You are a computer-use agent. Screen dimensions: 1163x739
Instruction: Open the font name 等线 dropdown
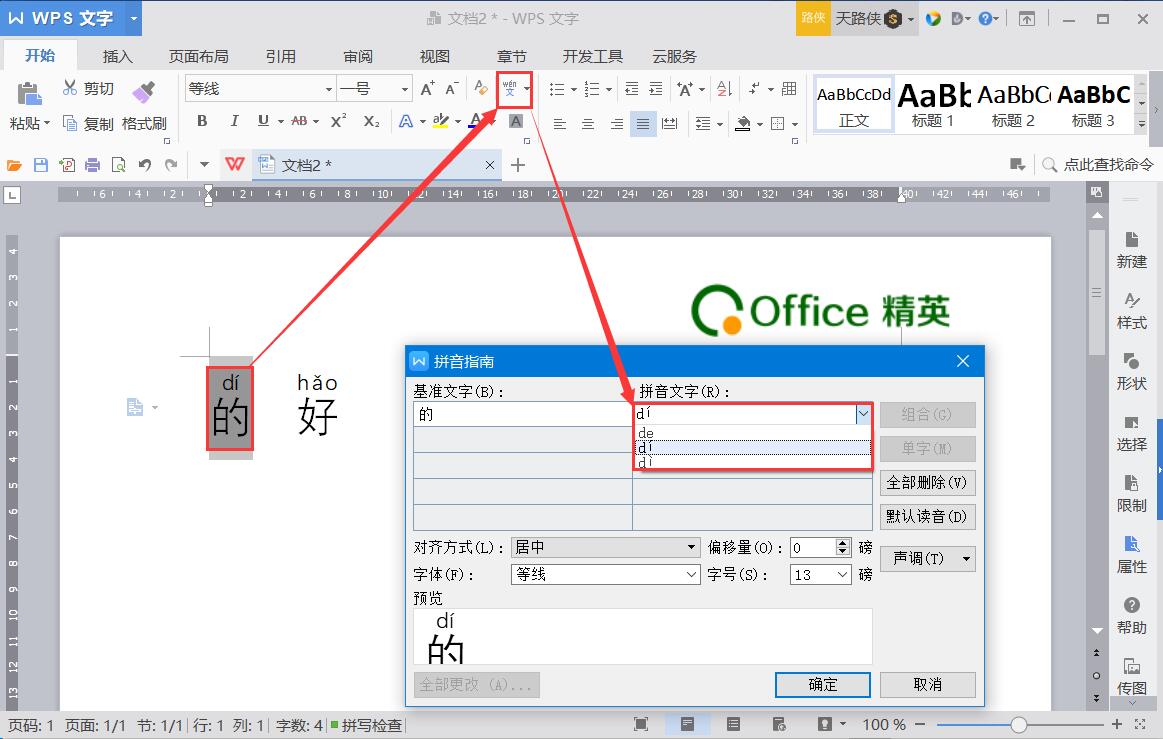point(329,89)
